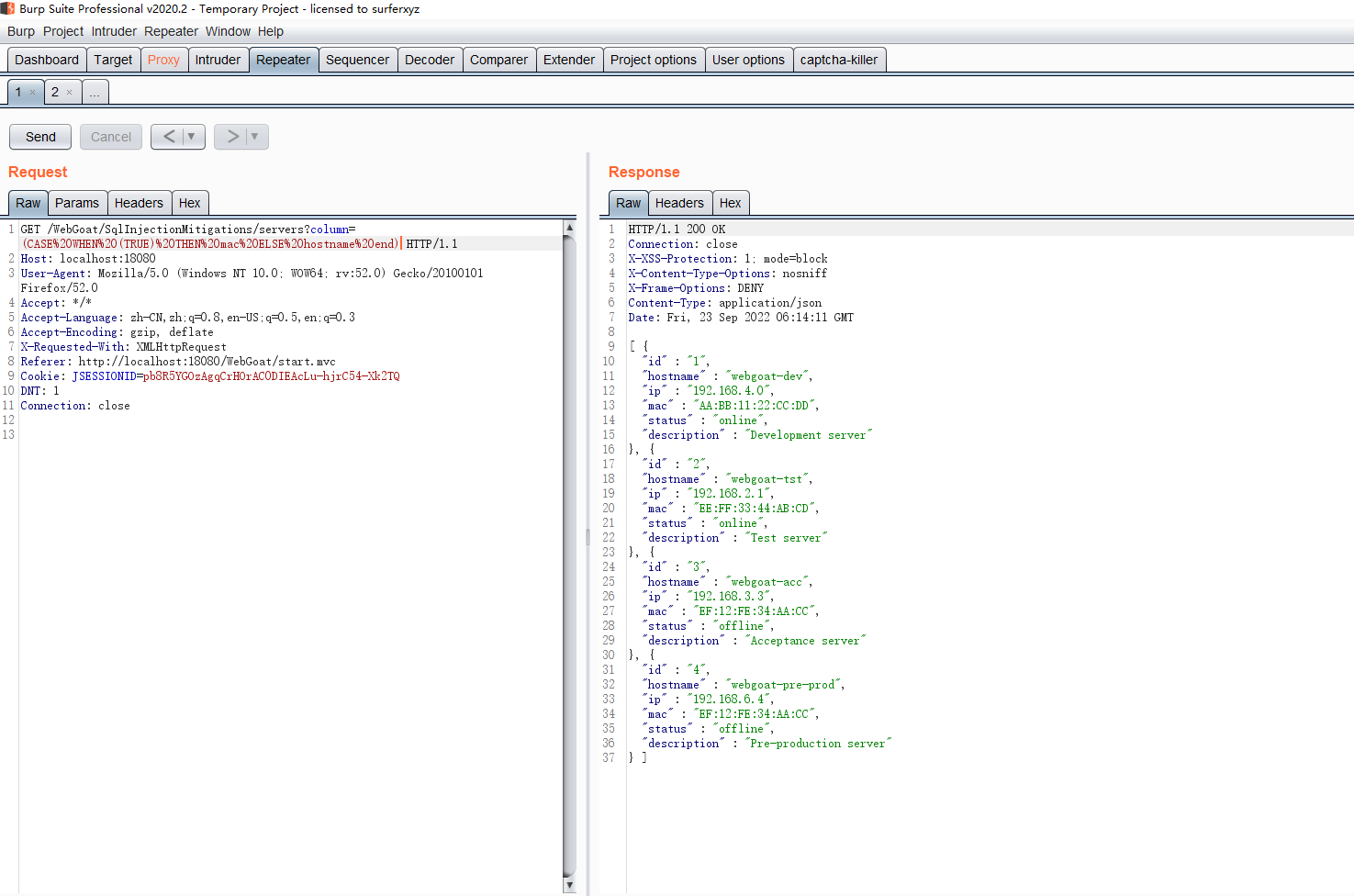The image size is (1354, 896).
Task: Click the CASE WHEN payload in the request
Action: click(x=210, y=244)
